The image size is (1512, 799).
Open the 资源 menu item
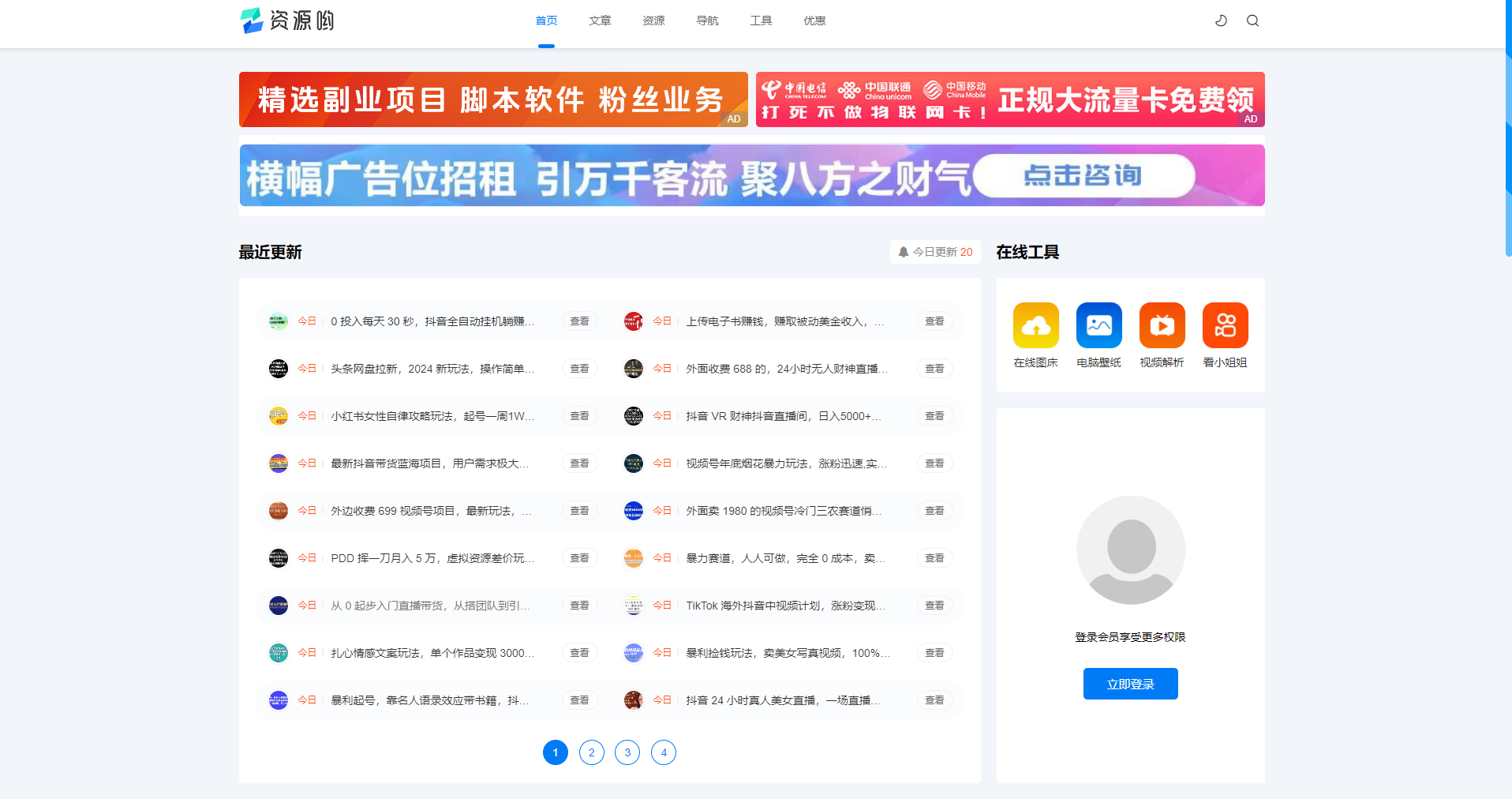pyautogui.click(x=653, y=21)
